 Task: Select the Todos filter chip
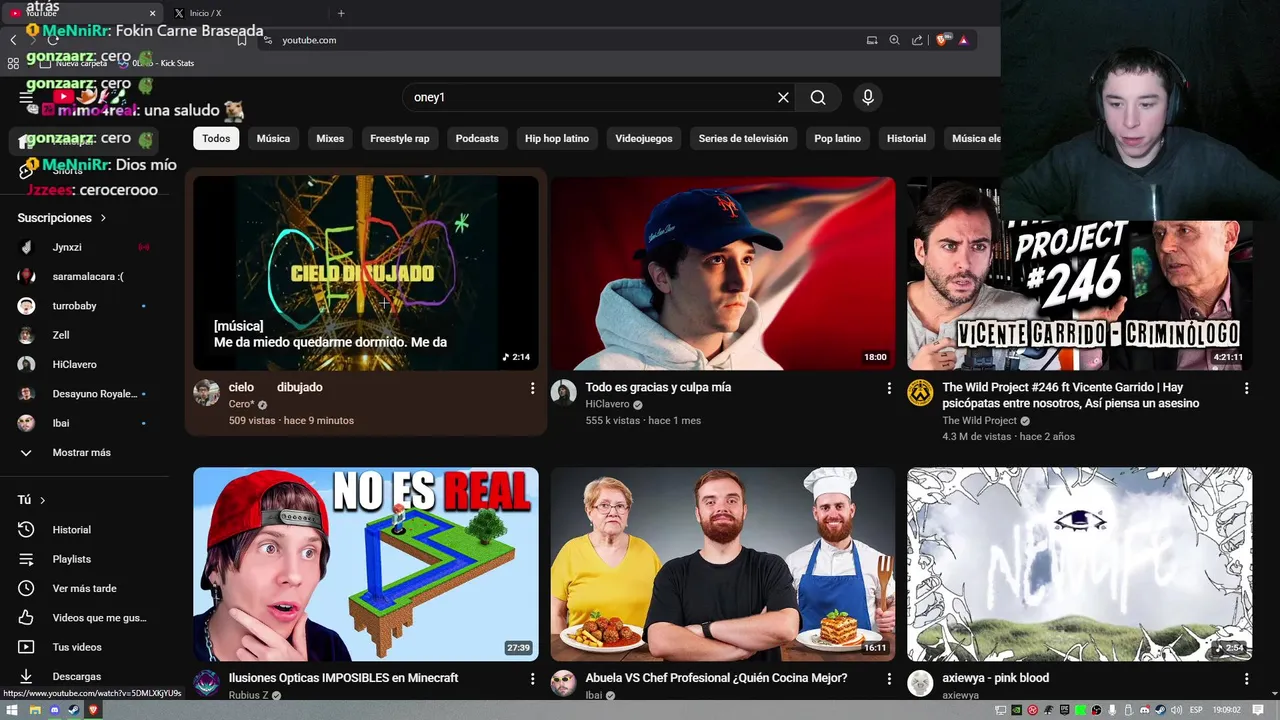[216, 138]
